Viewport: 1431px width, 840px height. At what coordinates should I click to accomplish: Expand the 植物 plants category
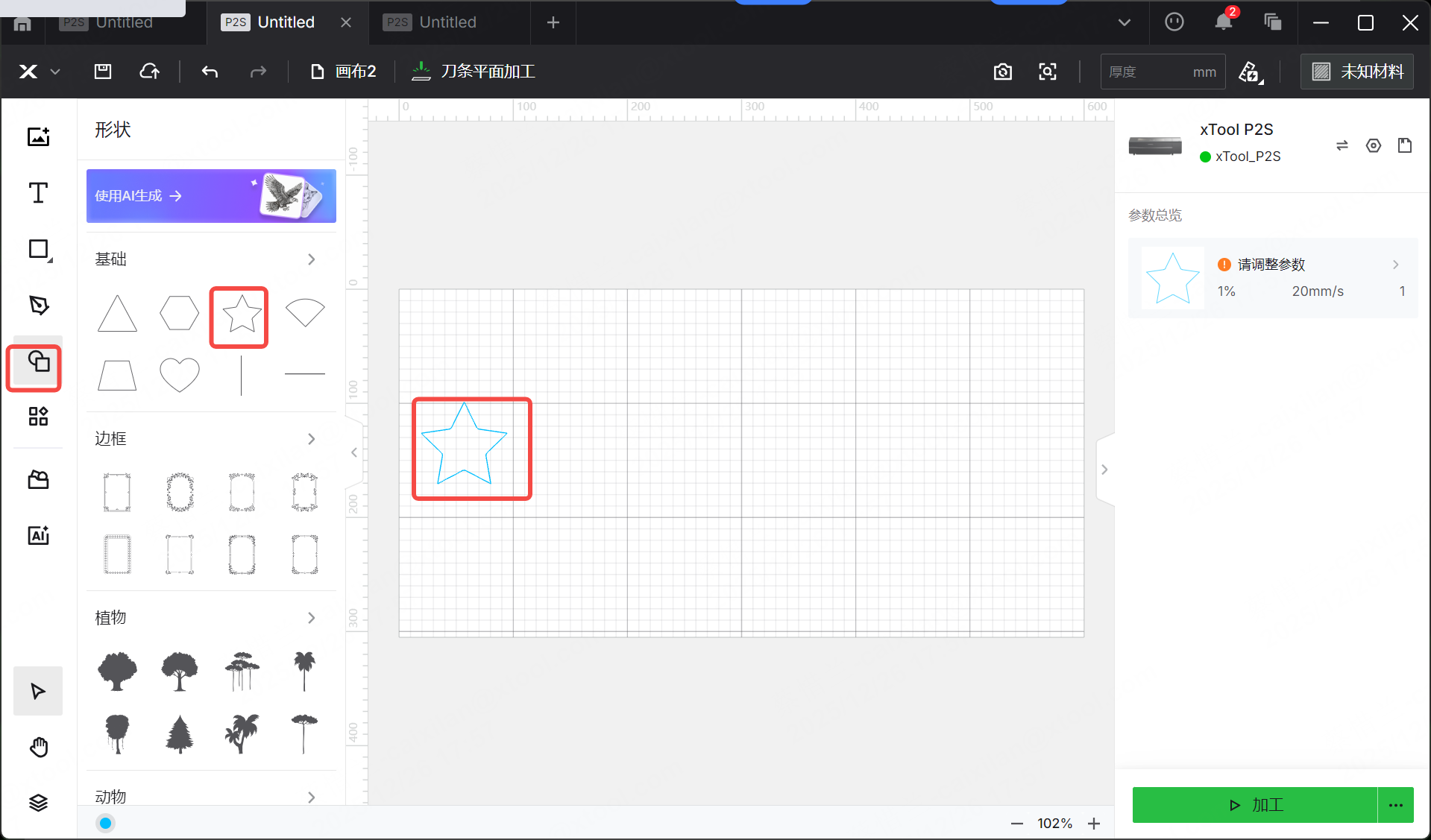coord(311,618)
